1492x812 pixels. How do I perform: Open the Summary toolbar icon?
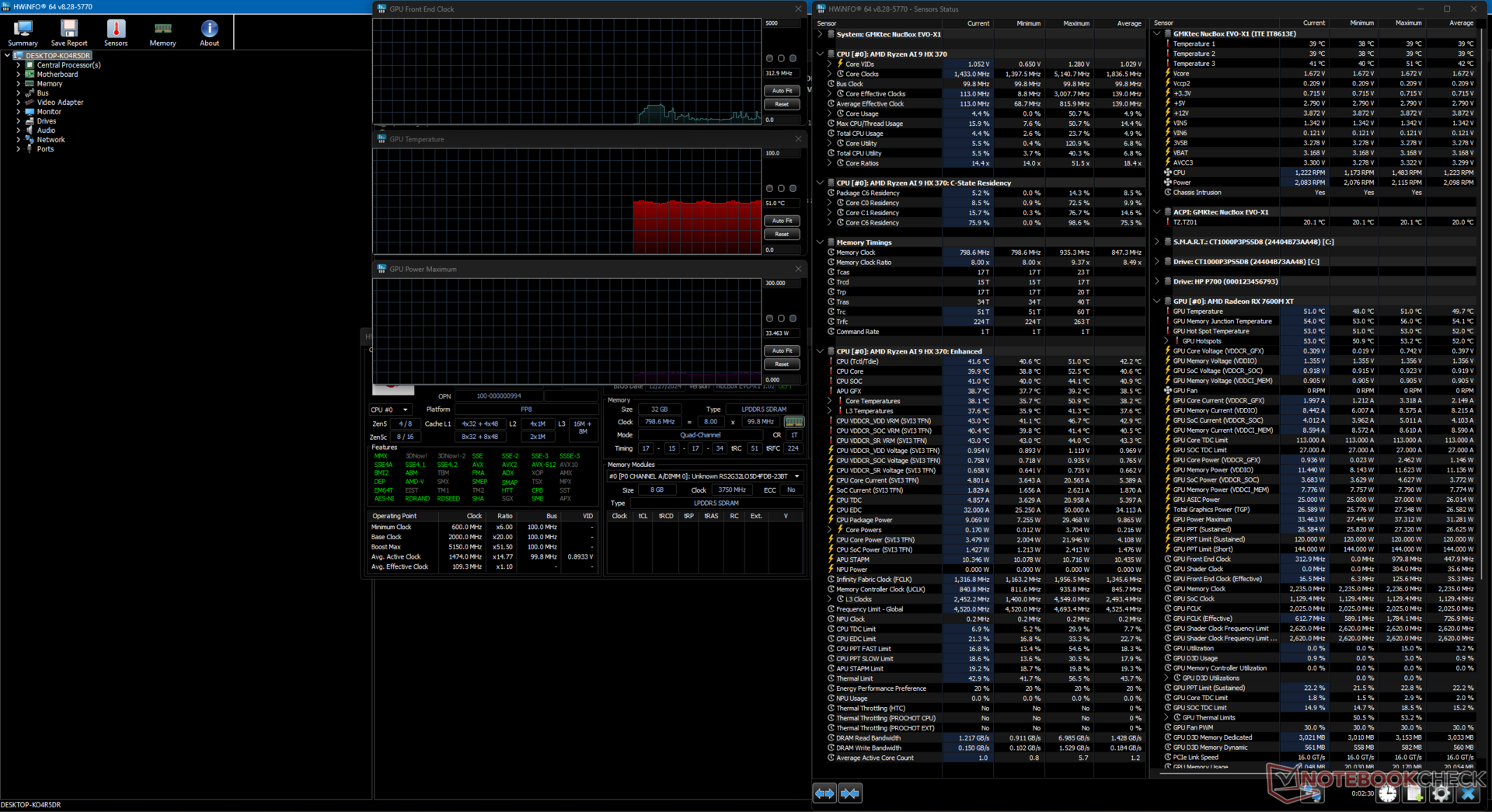pos(23,29)
